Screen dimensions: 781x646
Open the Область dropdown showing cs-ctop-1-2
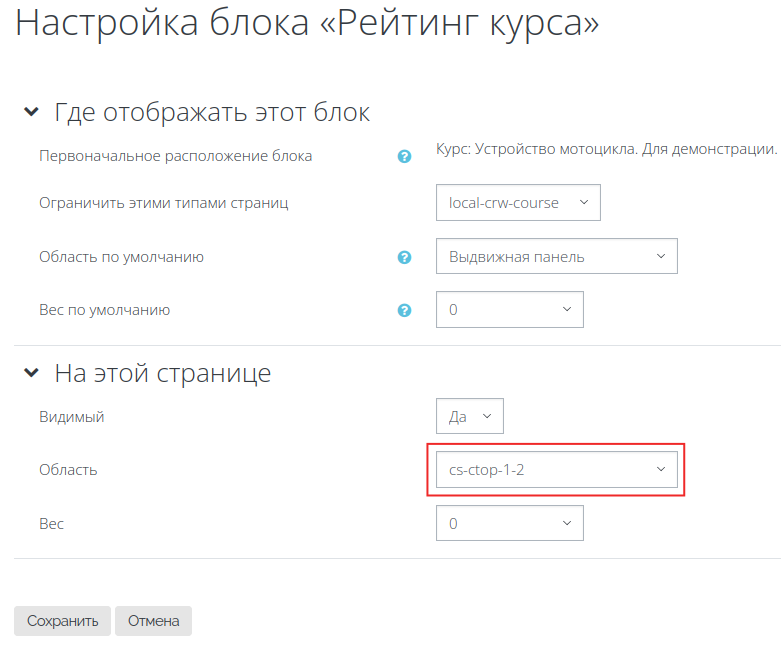pos(556,469)
